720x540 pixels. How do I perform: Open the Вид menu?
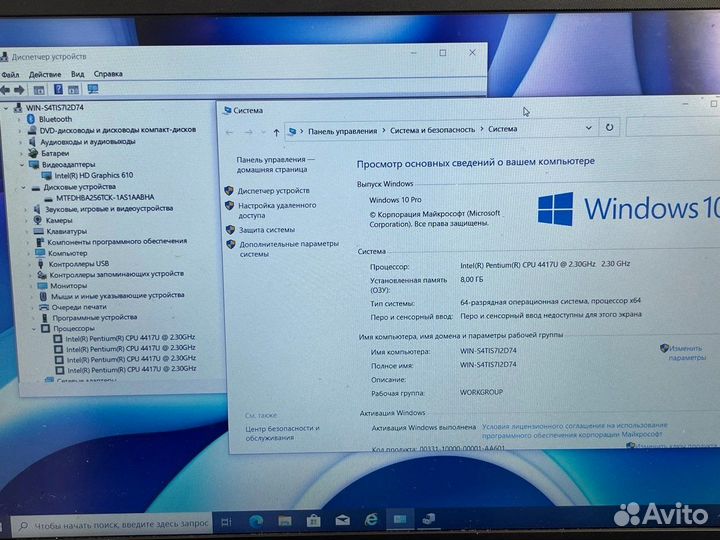(77, 73)
